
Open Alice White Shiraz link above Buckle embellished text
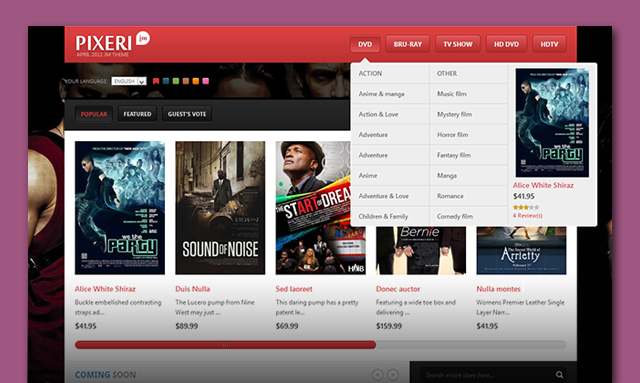tap(105, 289)
